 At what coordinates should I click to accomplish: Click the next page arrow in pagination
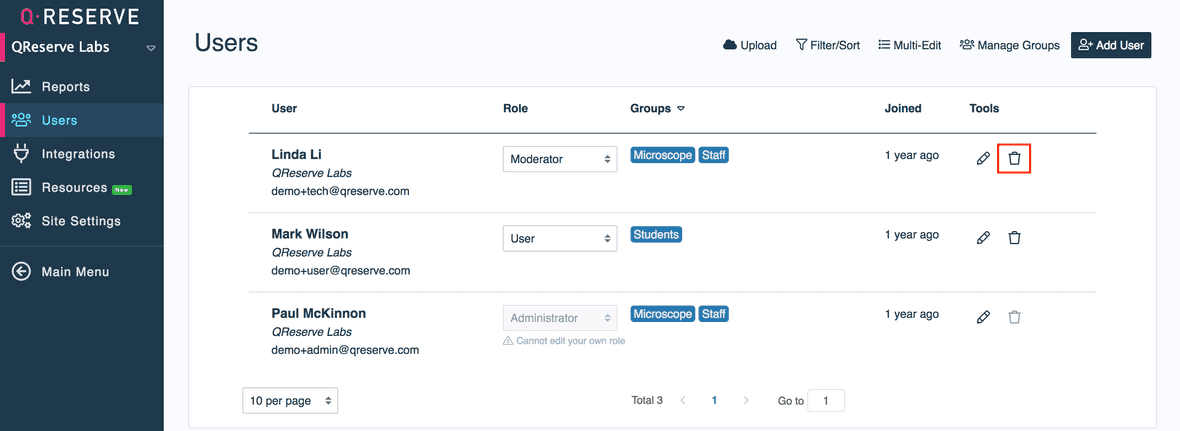pos(746,401)
